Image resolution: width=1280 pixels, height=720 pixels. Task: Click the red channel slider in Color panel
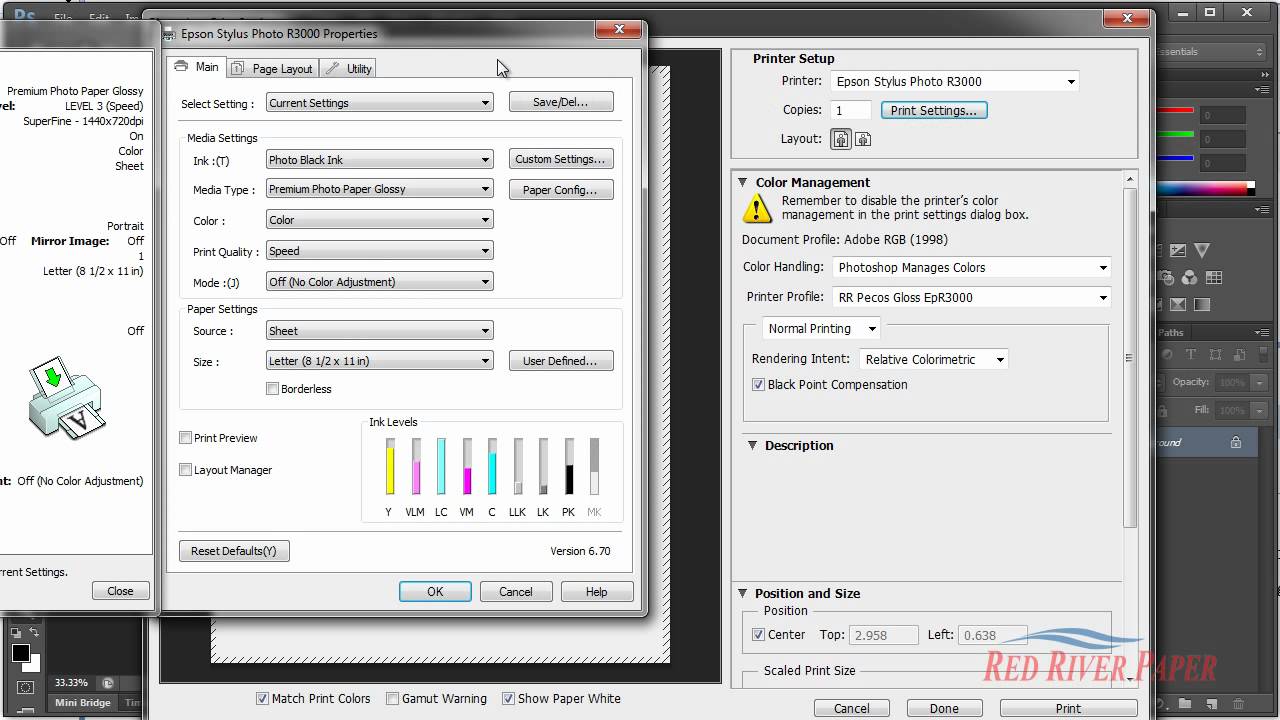click(x=1177, y=110)
